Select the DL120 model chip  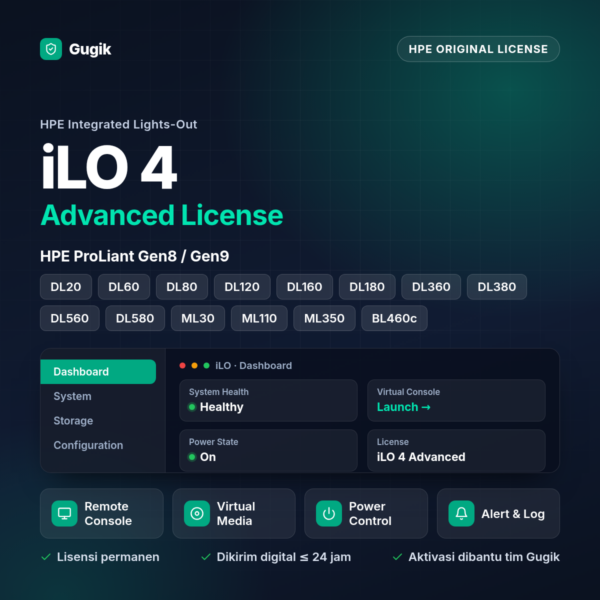tap(242, 287)
